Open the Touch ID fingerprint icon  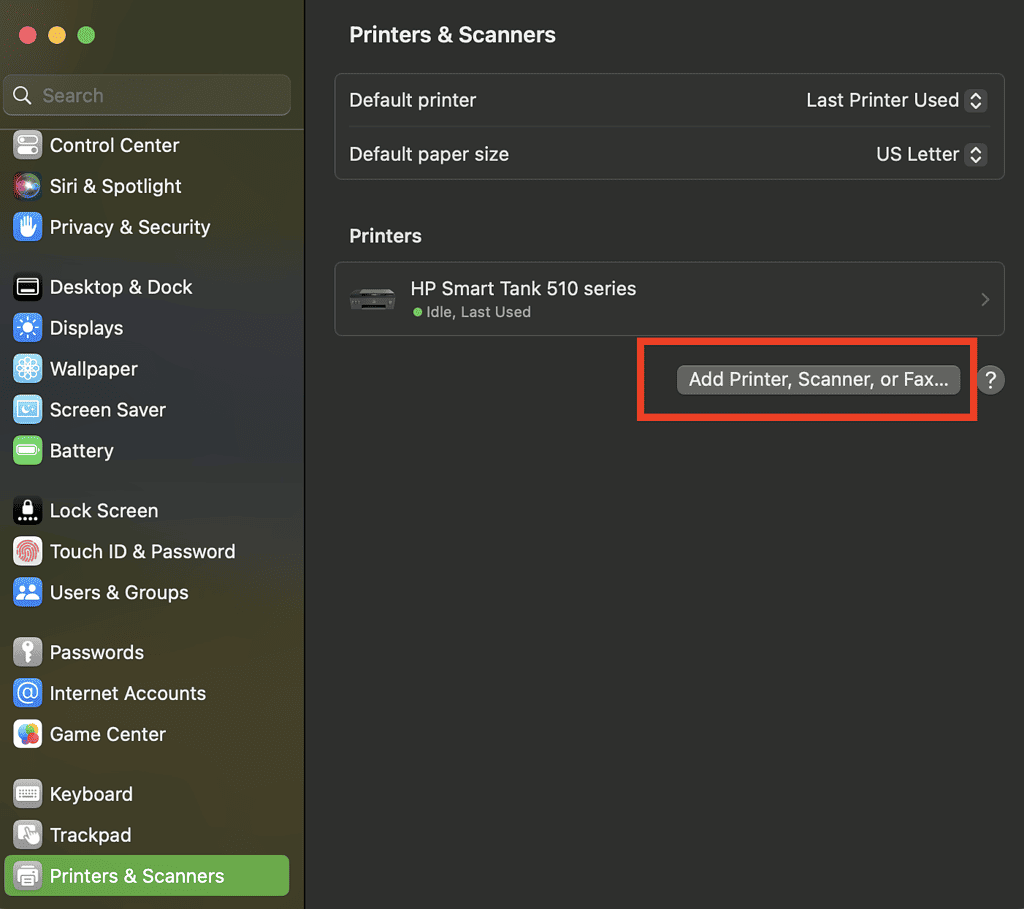[x=27, y=552]
